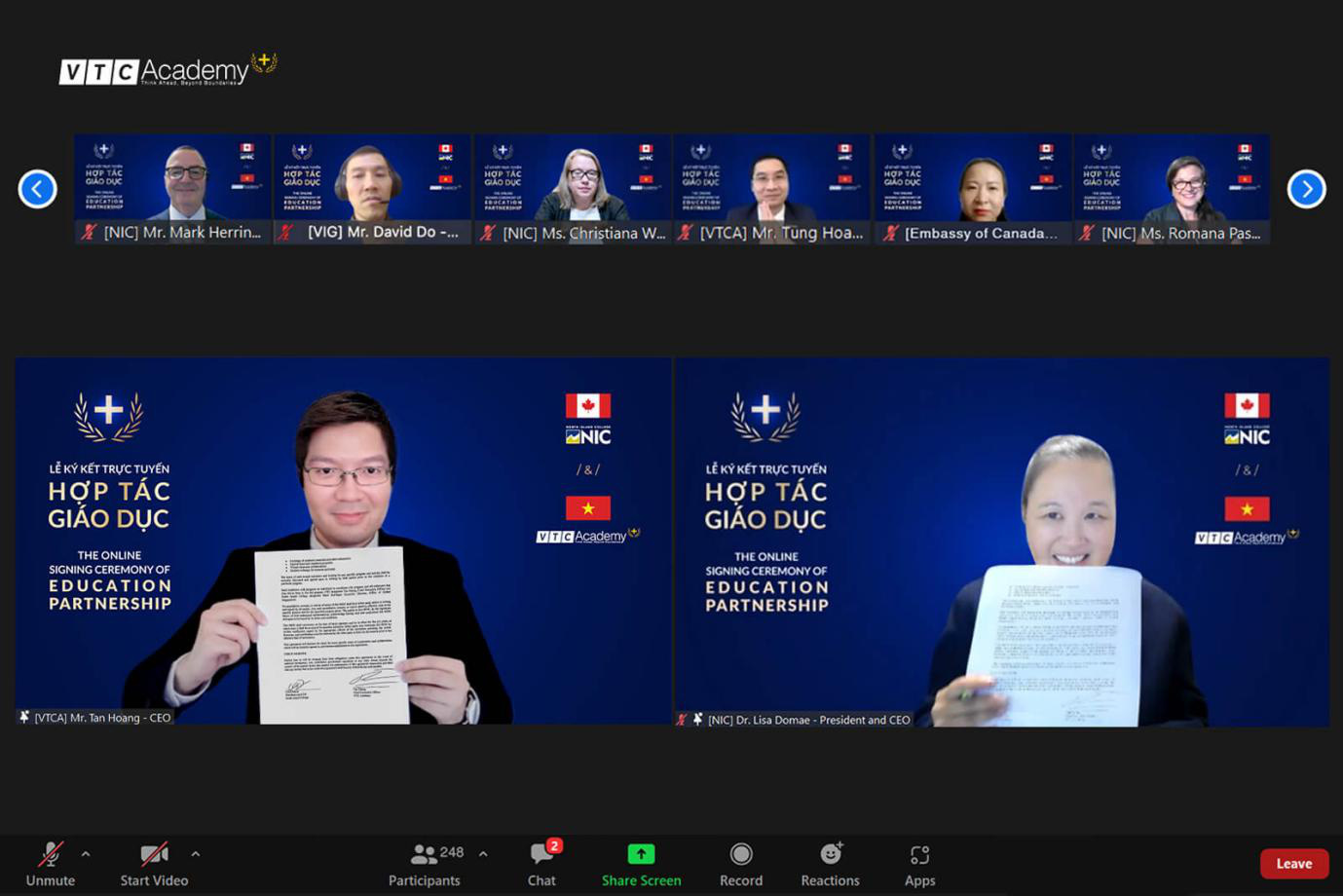Start Video from the camera button

pyautogui.click(x=154, y=863)
